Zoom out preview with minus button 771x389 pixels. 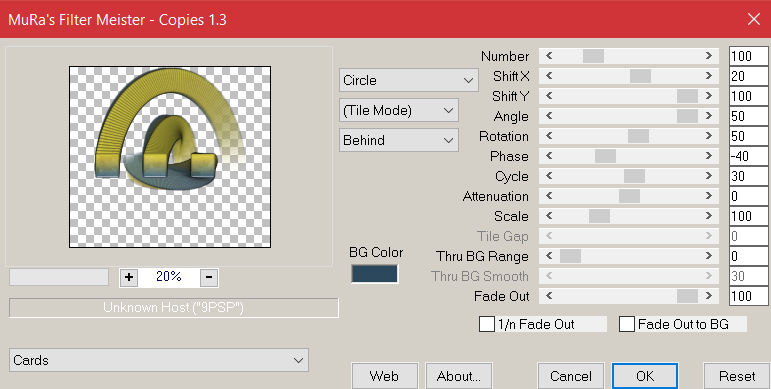pos(209,277)
